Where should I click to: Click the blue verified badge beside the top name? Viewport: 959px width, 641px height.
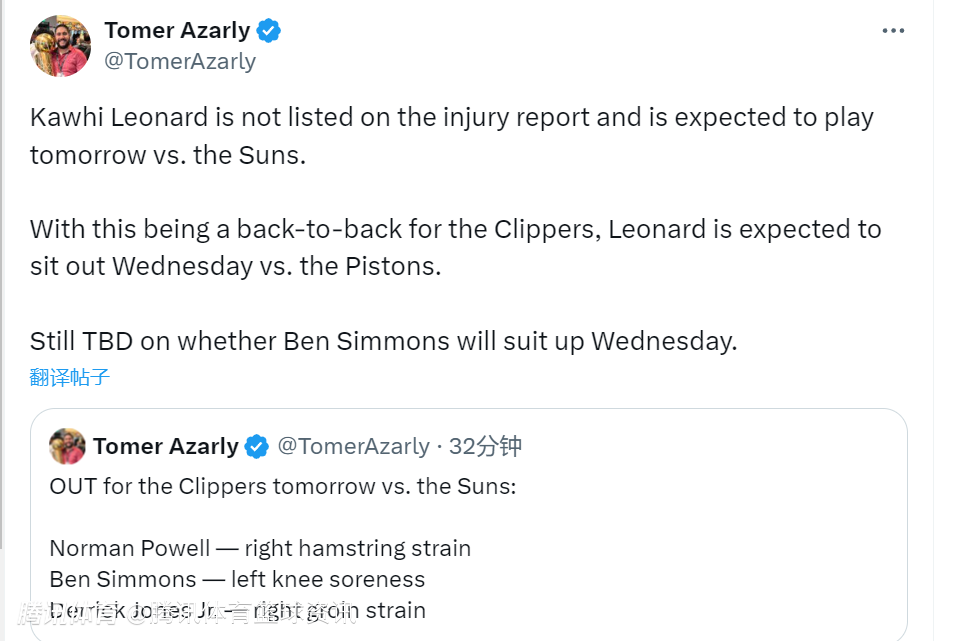tap(268, 31)
